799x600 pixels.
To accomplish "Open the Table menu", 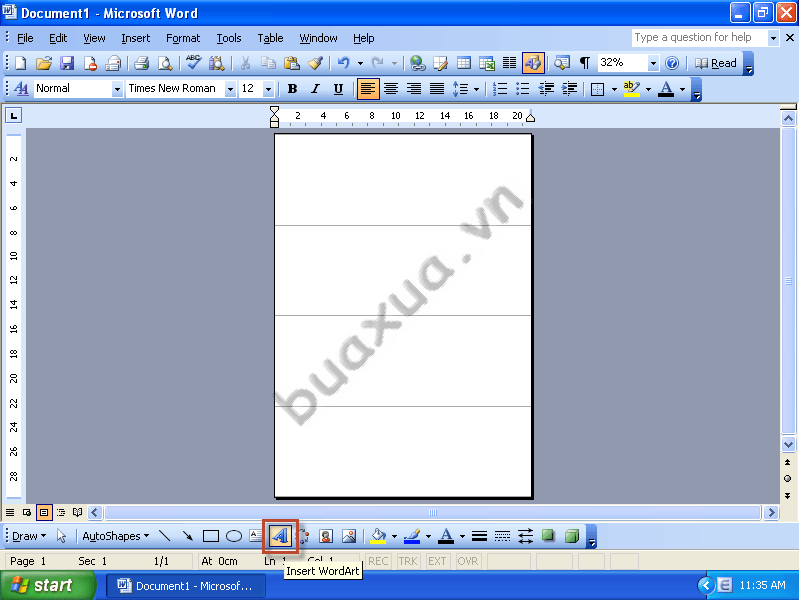I will 270,38.
